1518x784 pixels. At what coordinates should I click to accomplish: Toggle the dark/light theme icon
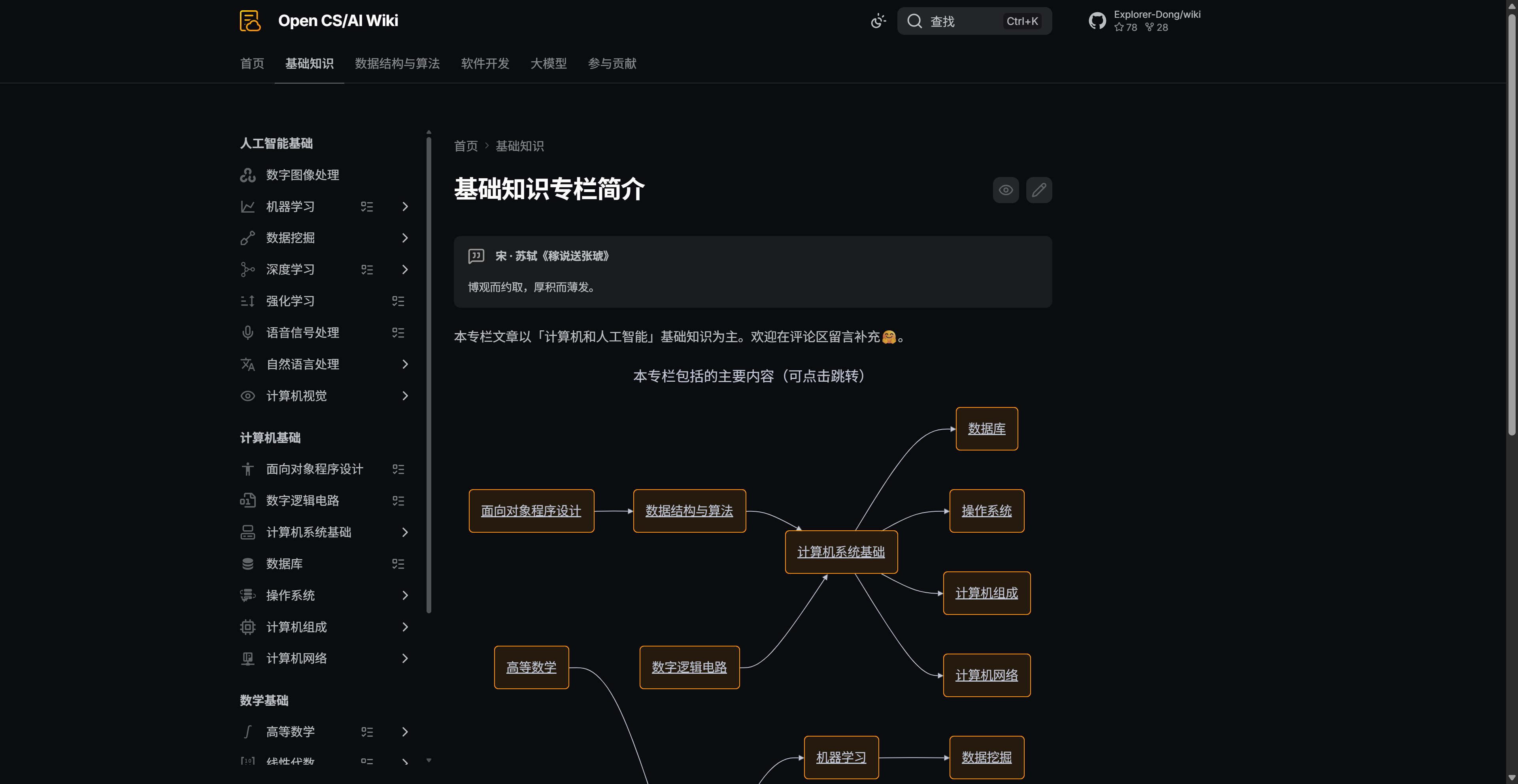pyautogui.click(x=878, y=21)
